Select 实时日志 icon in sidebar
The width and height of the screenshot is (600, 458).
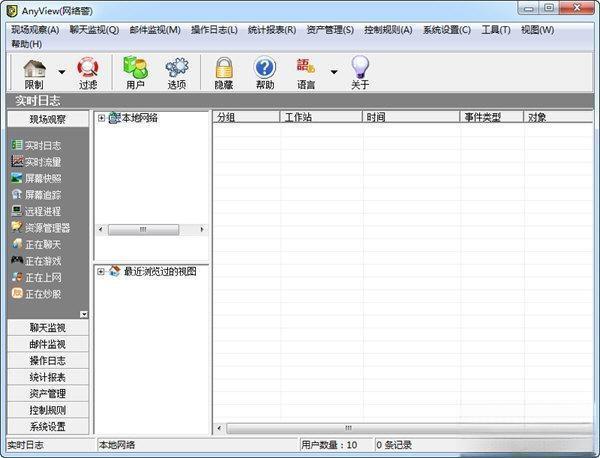coord(17,145)
